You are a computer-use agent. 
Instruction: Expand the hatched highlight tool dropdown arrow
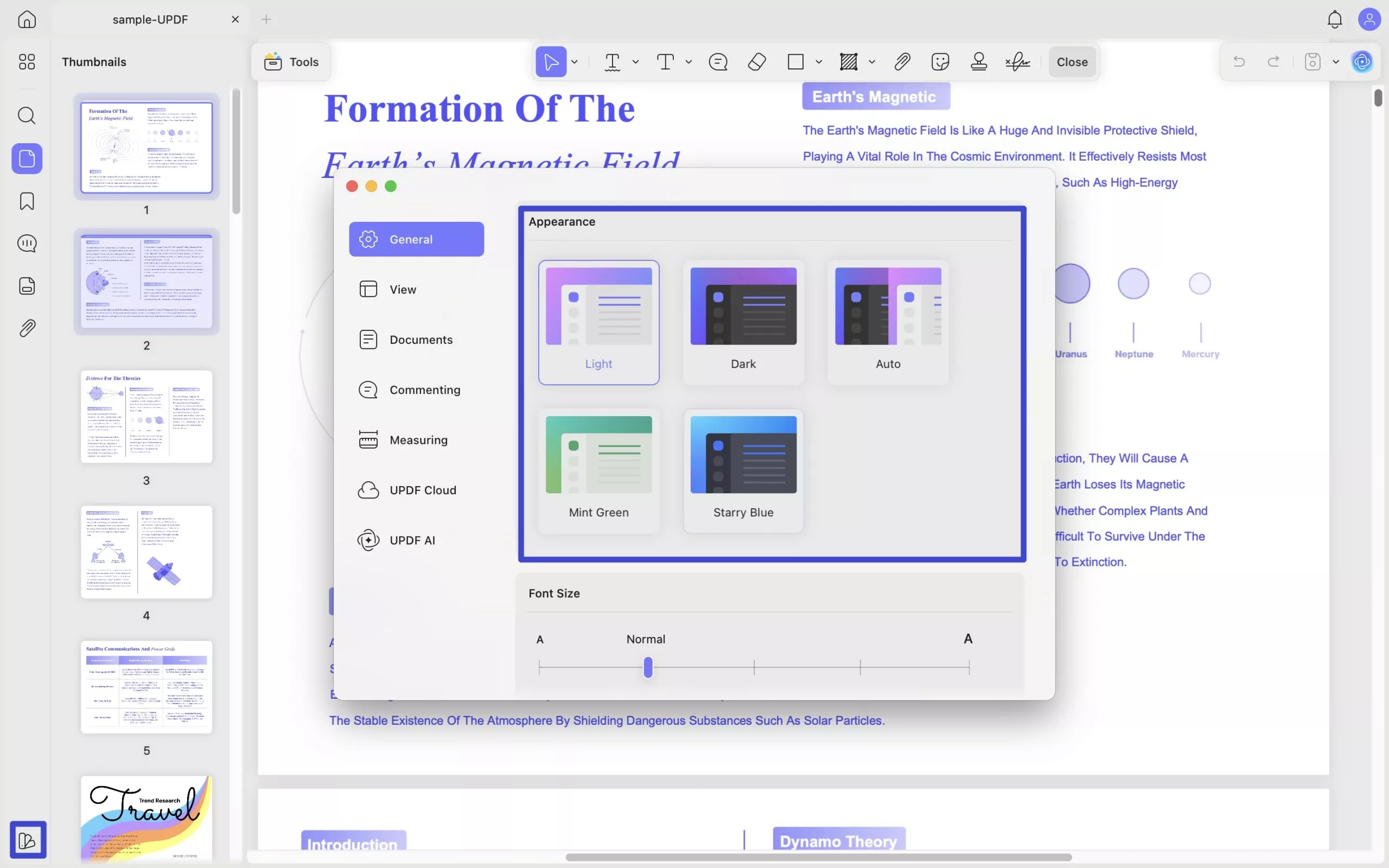(872, 62)
